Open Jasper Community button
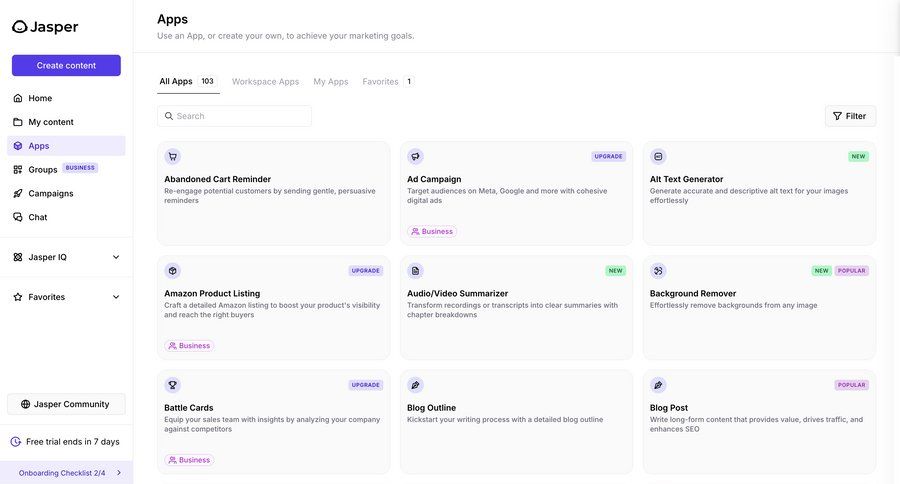 click(66, 404)
